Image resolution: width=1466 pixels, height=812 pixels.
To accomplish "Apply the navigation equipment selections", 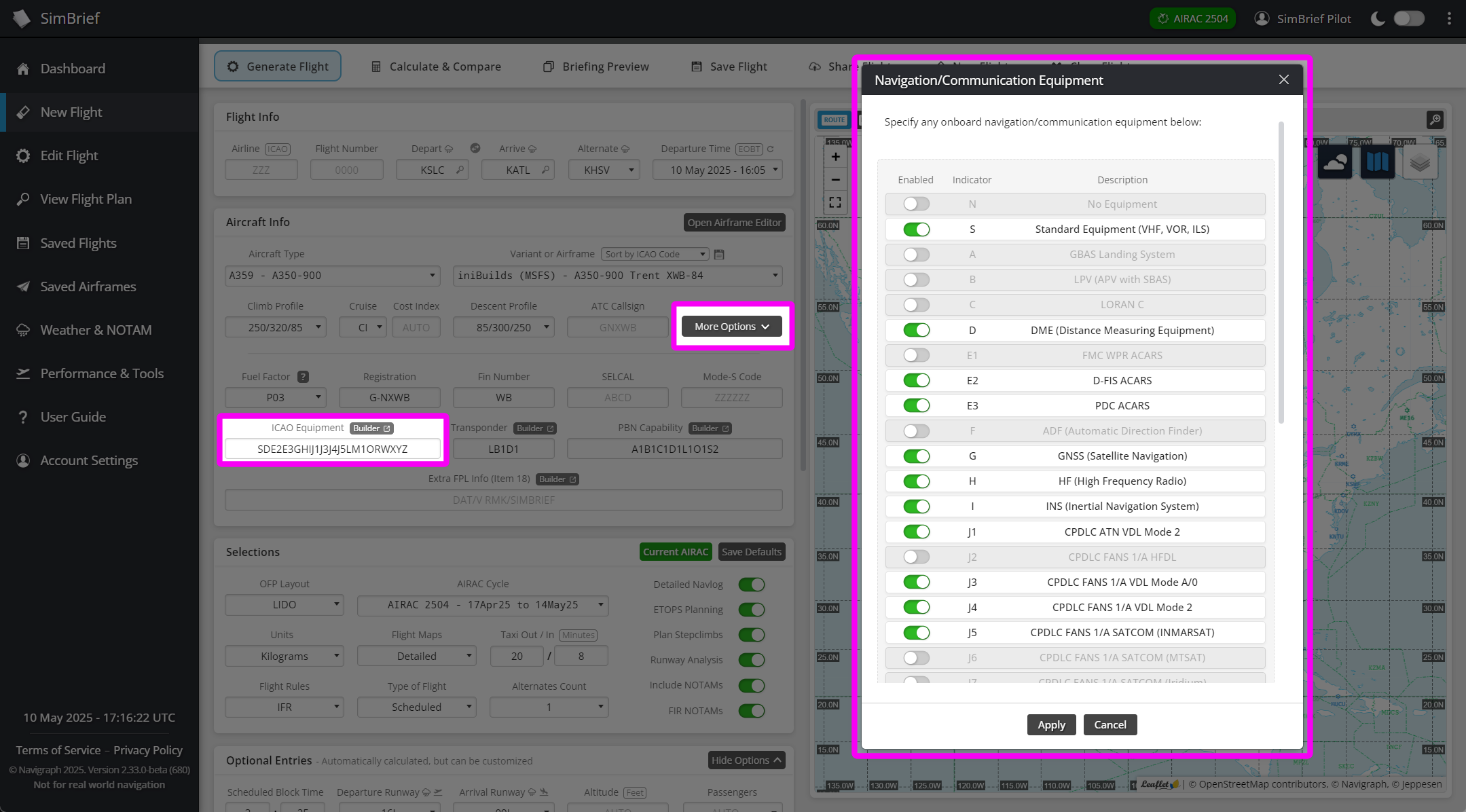I will pos(1051,724).
